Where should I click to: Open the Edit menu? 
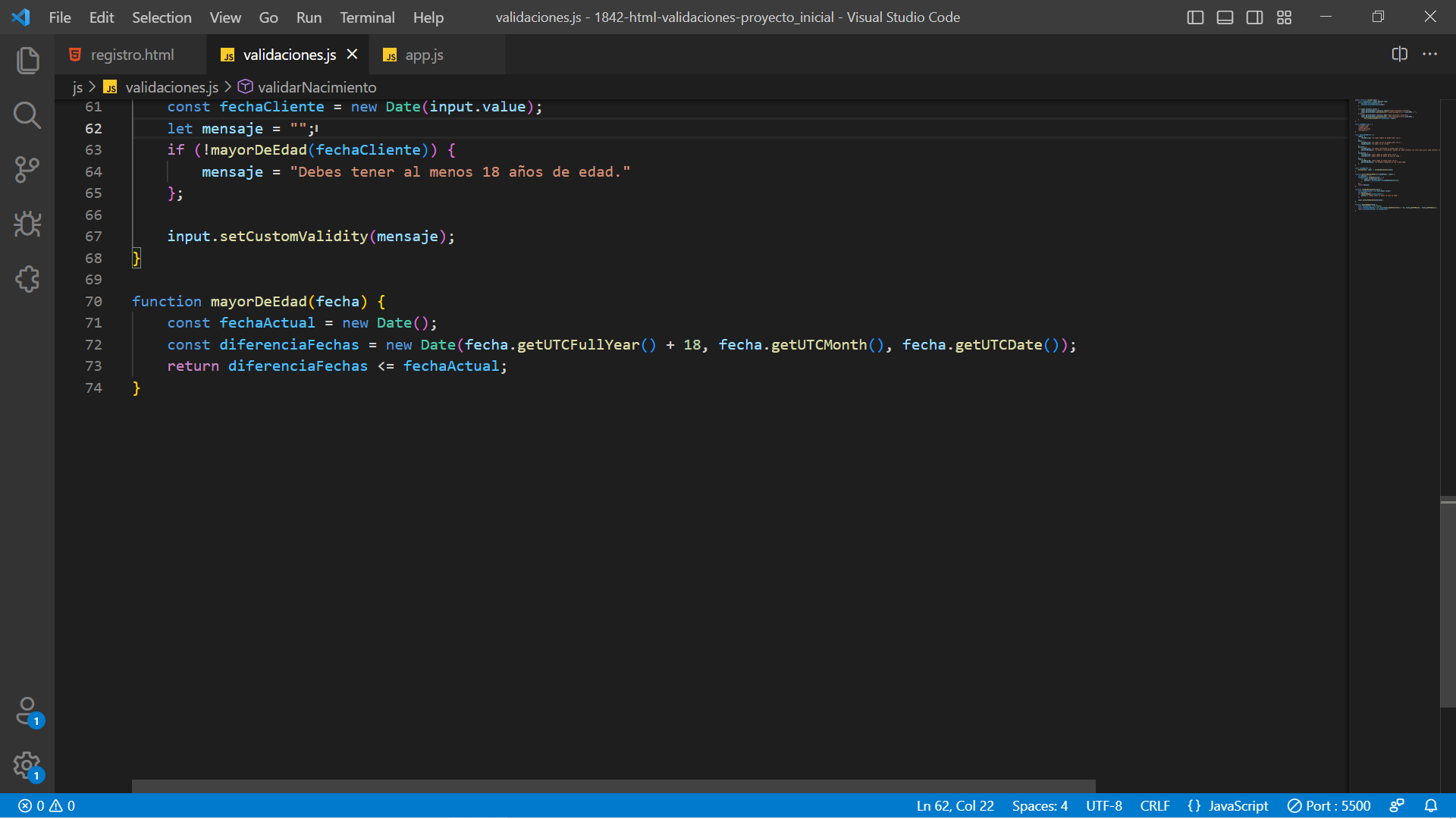(102, 17)
